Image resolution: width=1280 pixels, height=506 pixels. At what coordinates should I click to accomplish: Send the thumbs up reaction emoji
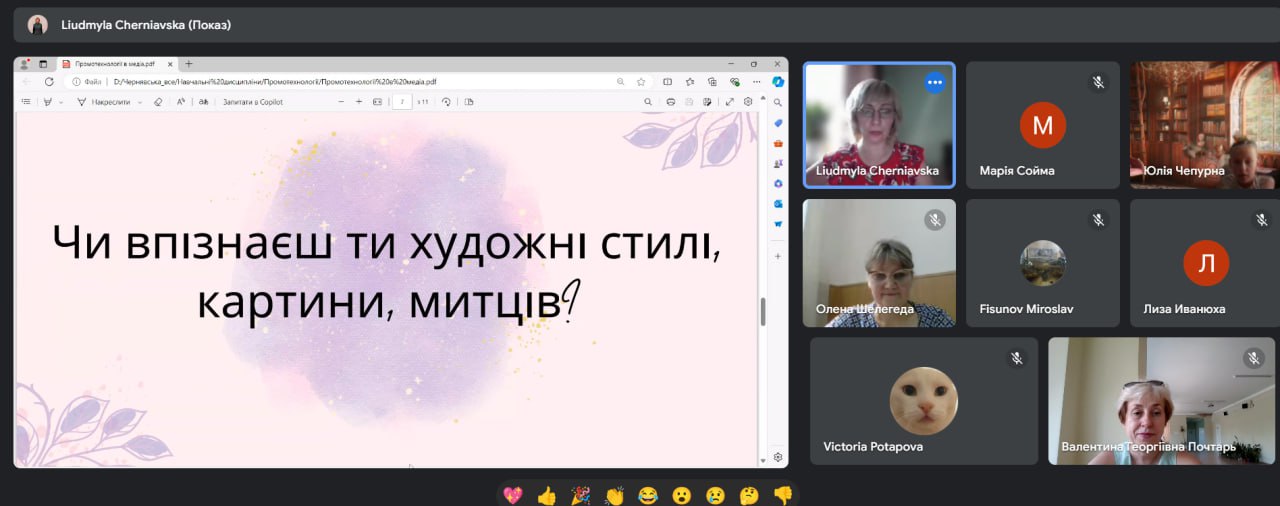click(546, 495)
